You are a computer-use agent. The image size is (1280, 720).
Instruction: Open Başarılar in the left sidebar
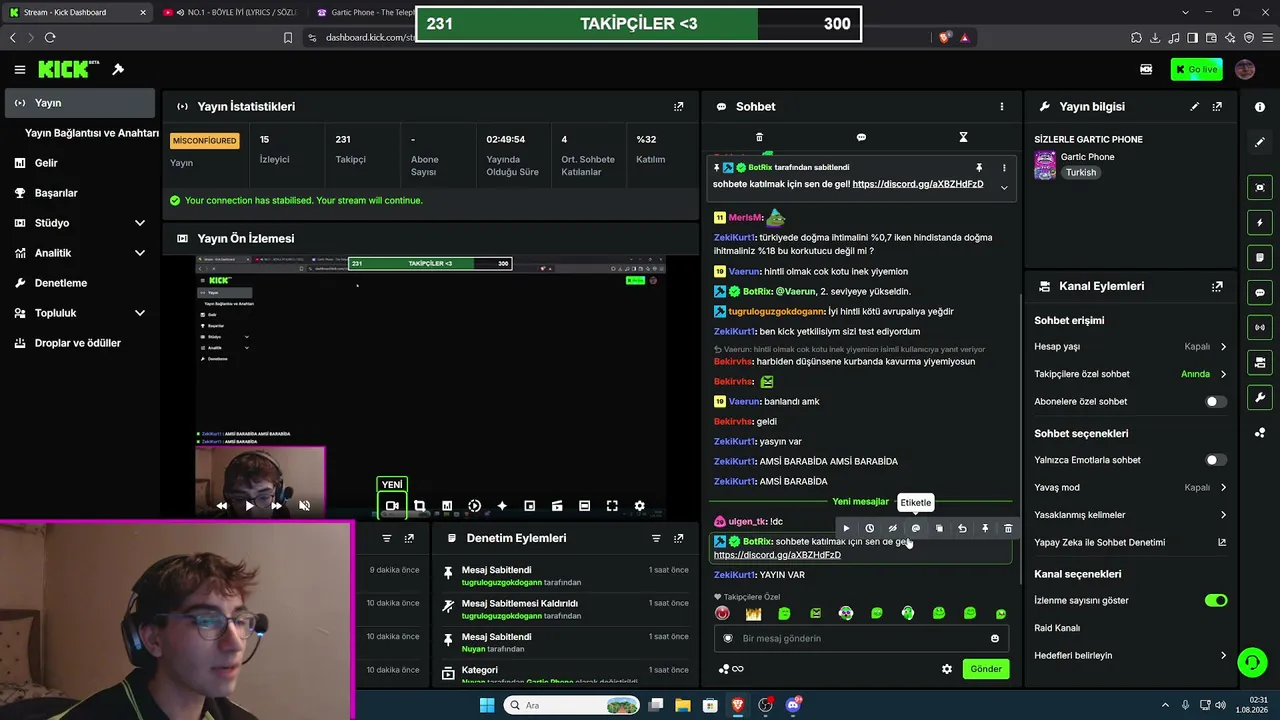coord(80,193)
